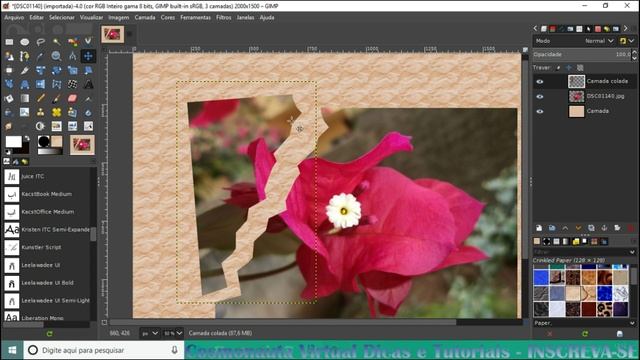The height and width of the screenshot is (360, 640).
Task: Select the Rectangle Select tool
Action: click(9, 42)
